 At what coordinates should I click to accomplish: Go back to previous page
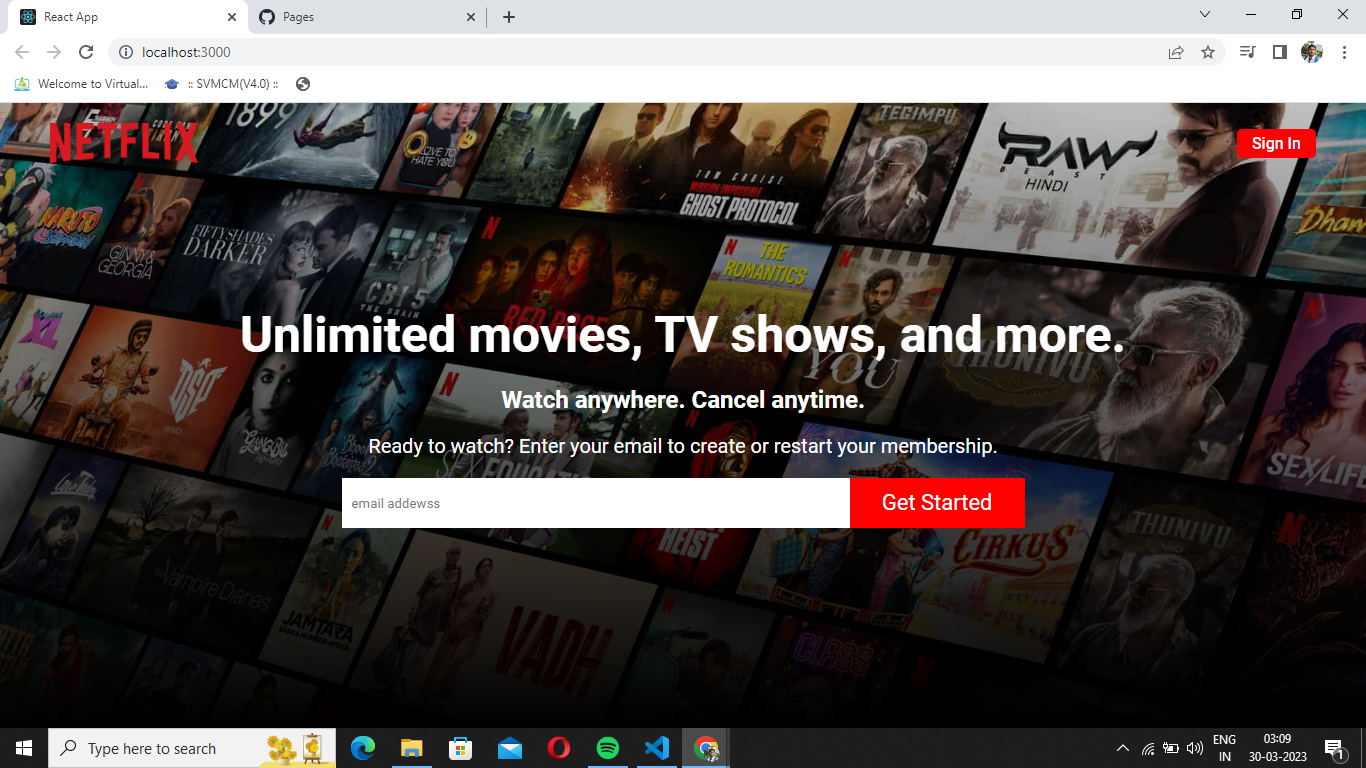click(x=22, y=52)
